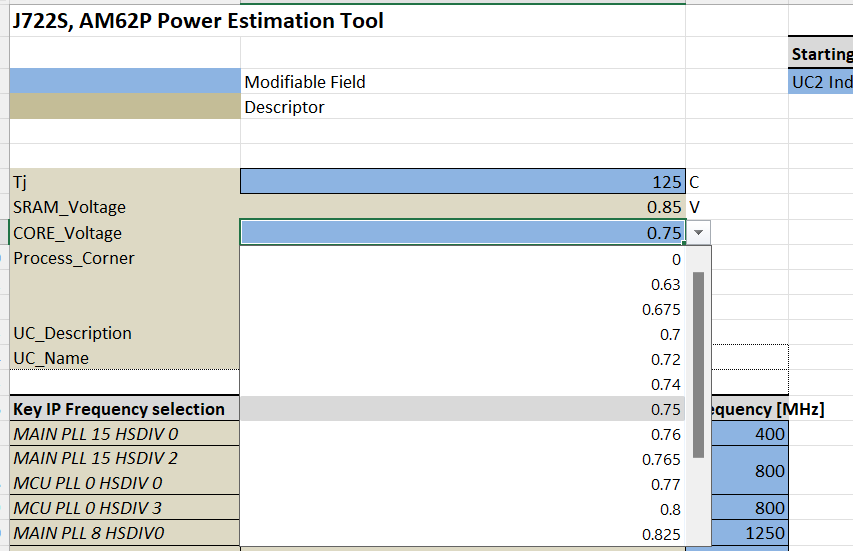Click the CORE_Voltage label cell
This screenshot has width=853, height=551.
click(x=125, y=233)
